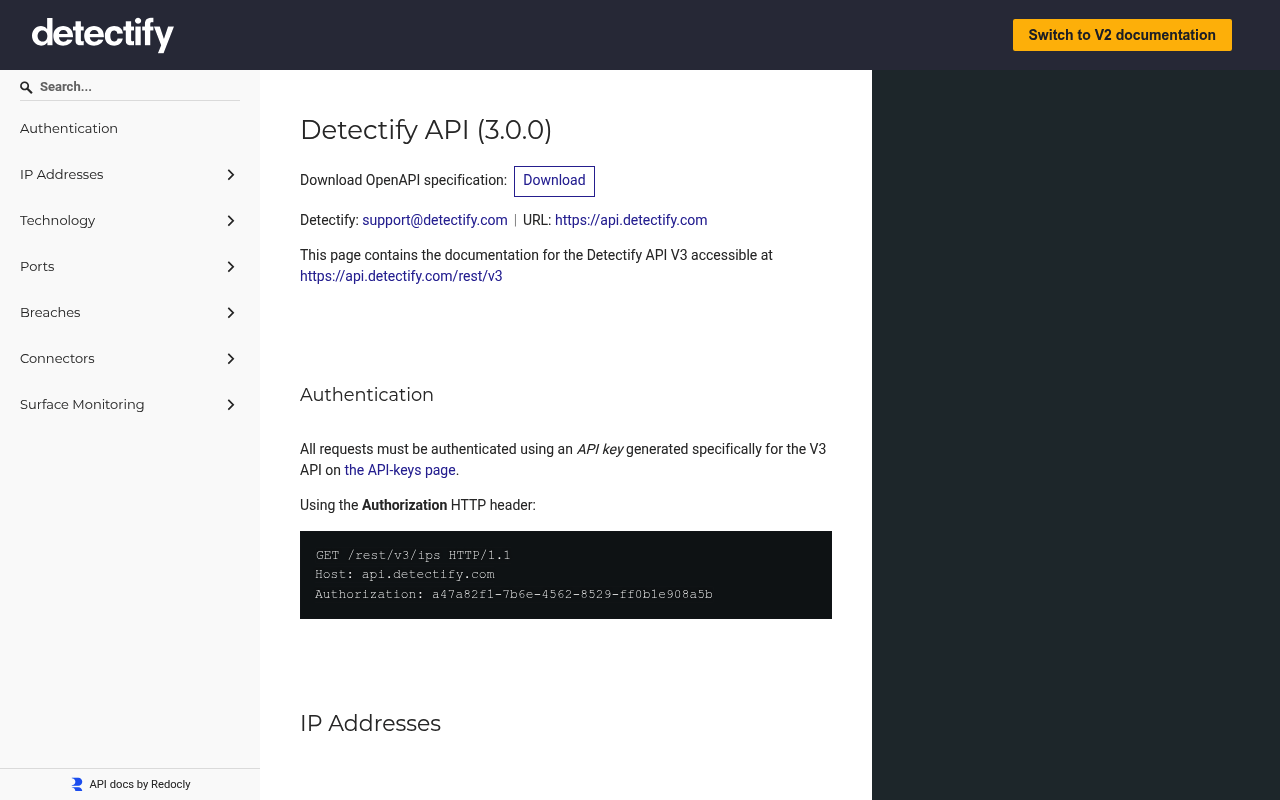The image size is (1280, 800).
Task: Click the Detectify logo
Action: point(103,35)
